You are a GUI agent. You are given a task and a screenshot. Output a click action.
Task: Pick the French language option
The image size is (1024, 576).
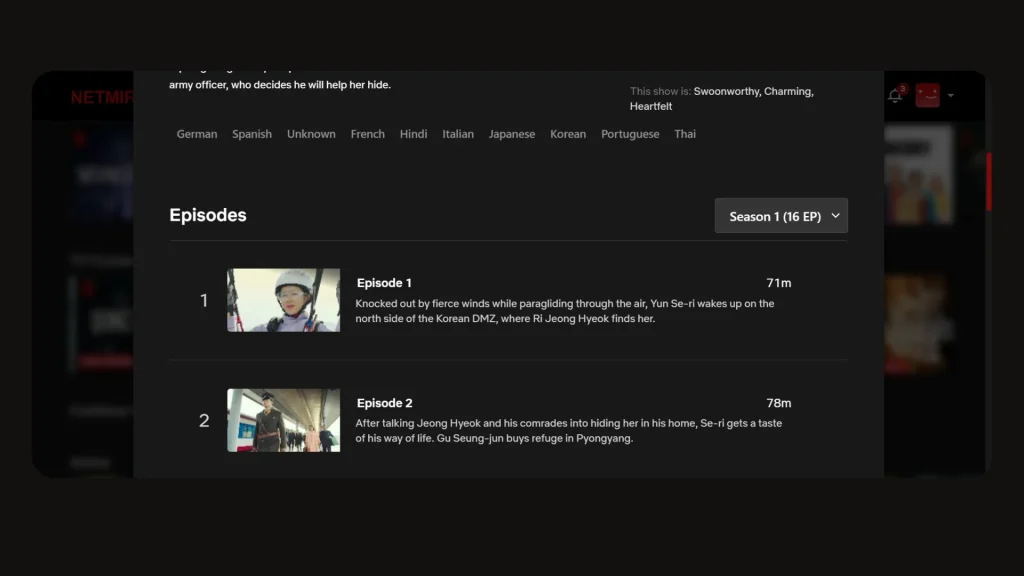click(367, 134)
